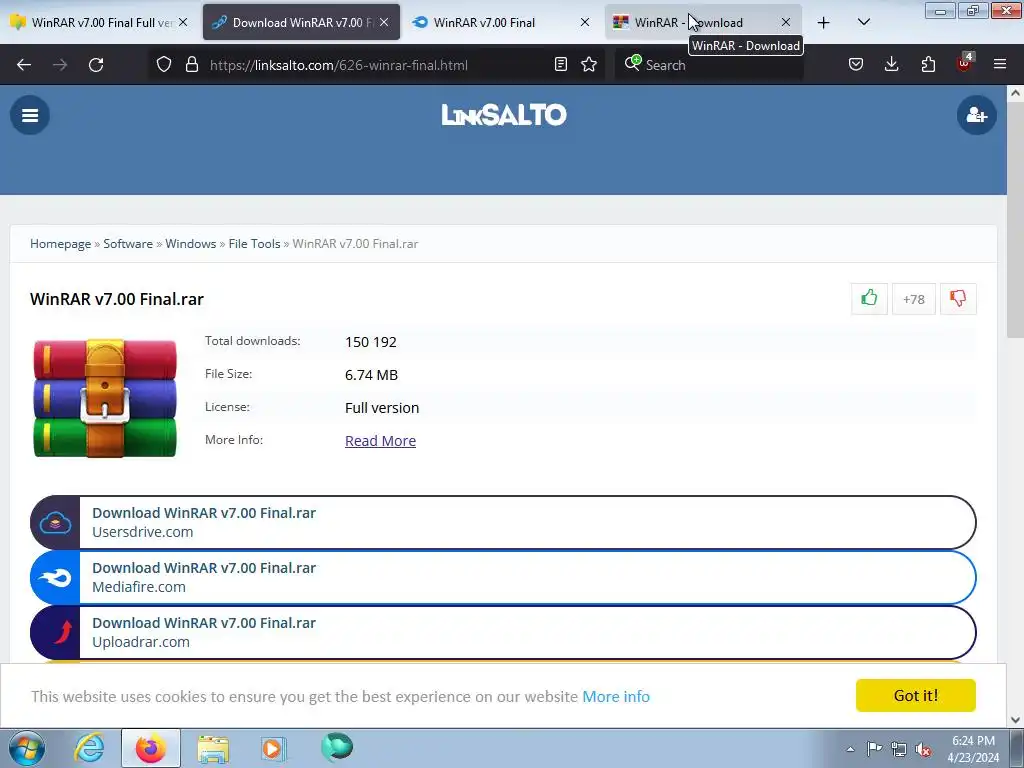
Task: Open Firefox application menu
Action: [x=1000, y=65]
